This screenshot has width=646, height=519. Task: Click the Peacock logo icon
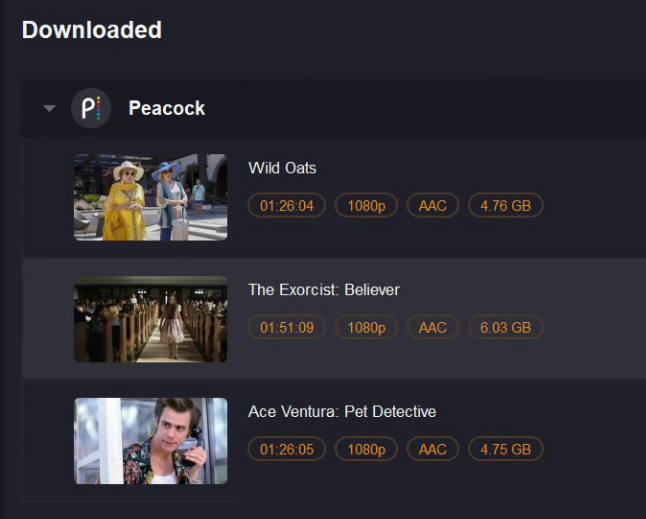(x=91, y=108)
